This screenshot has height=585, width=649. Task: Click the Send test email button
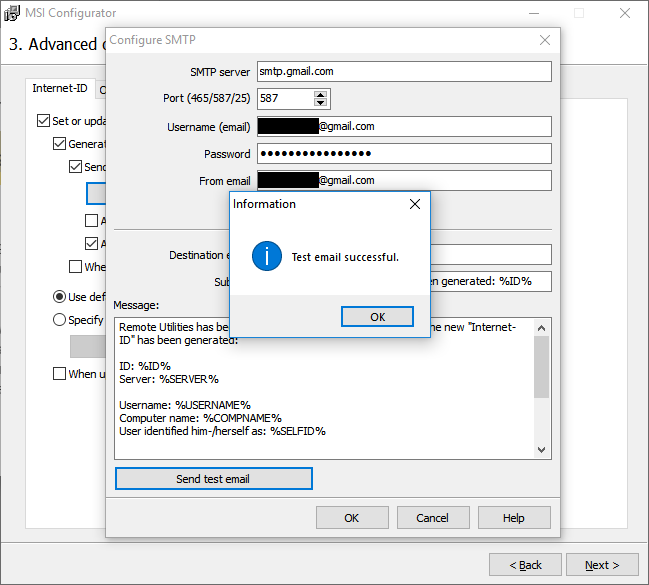pos(213,479)
